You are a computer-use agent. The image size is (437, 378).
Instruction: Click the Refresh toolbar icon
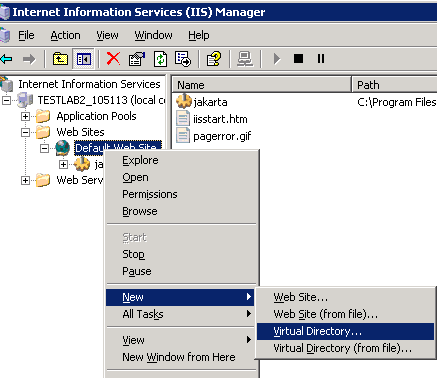click(160, 59)
